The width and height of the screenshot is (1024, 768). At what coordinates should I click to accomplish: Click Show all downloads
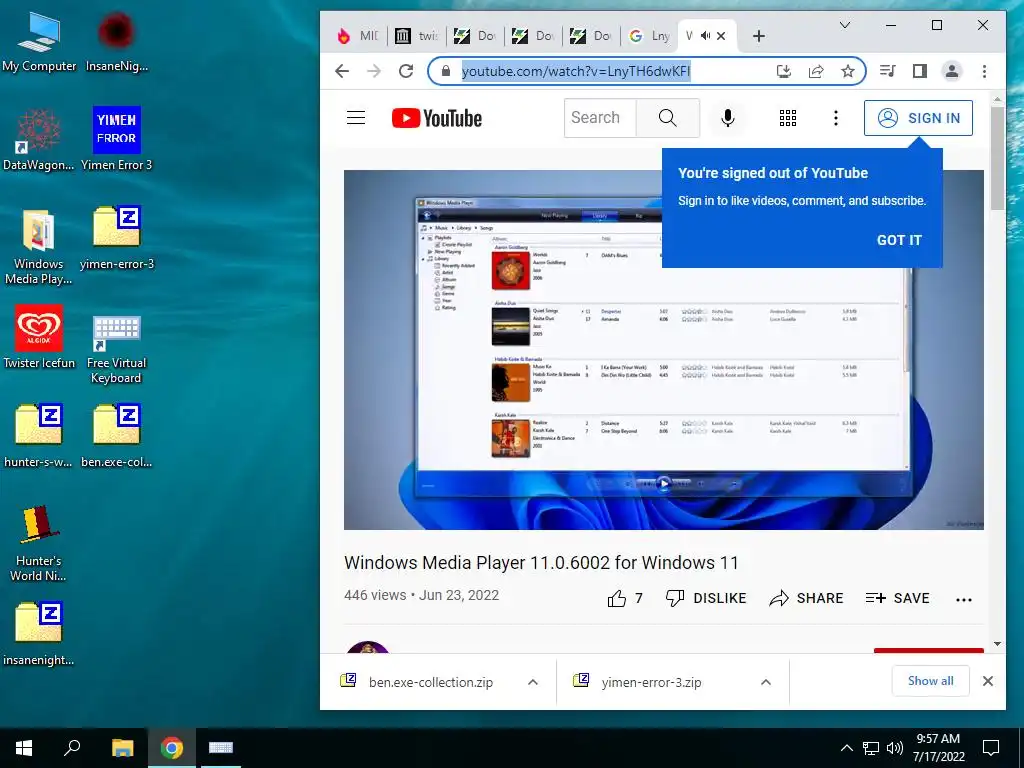point(931,681)
